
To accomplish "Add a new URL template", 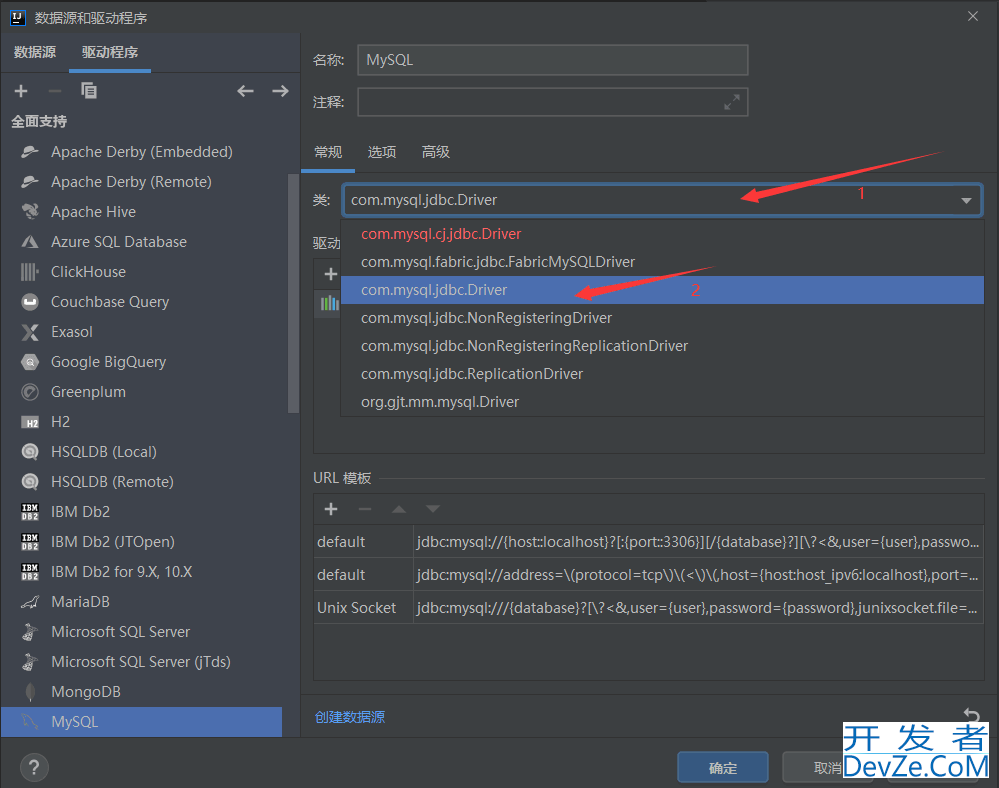I will coord(331,509).
